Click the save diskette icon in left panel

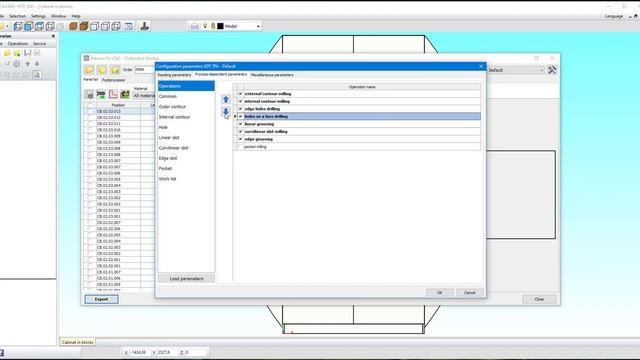pos(27,53)
